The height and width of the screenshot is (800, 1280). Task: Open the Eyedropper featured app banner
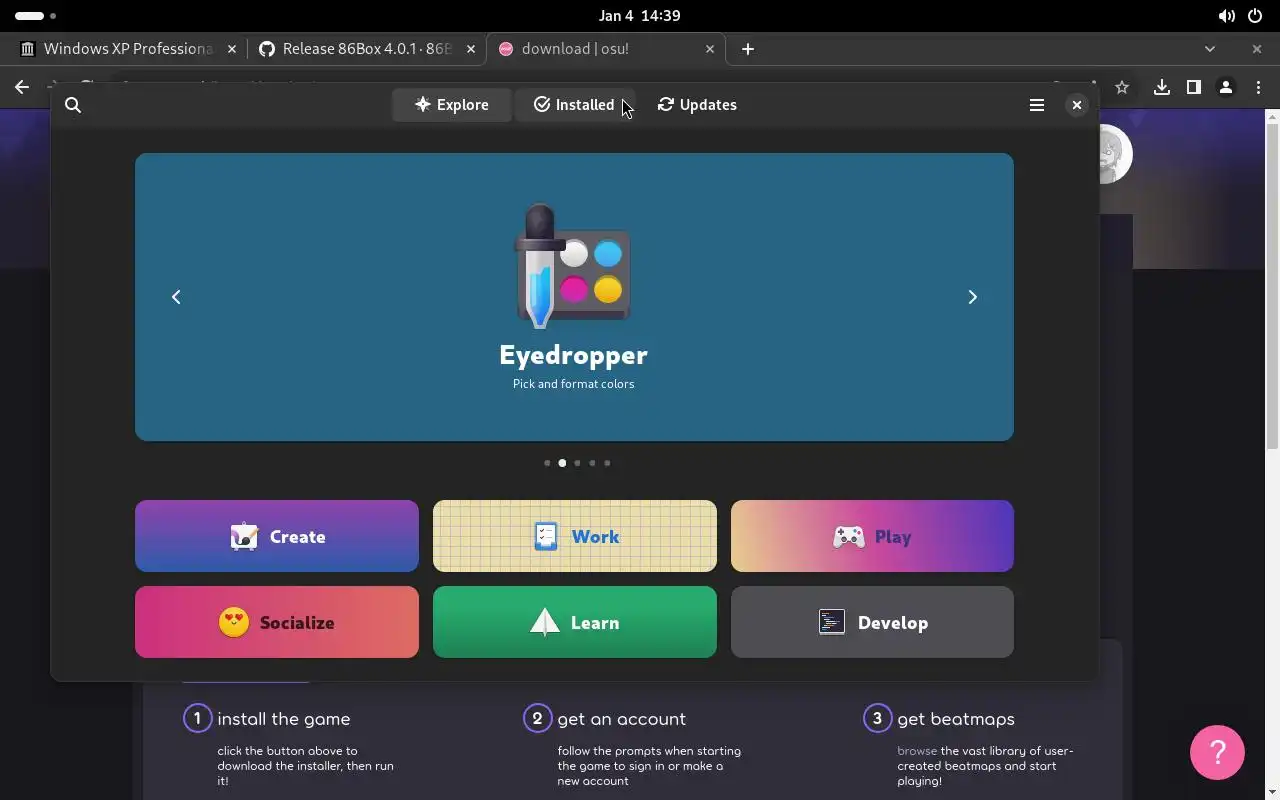tap(574, 297)
